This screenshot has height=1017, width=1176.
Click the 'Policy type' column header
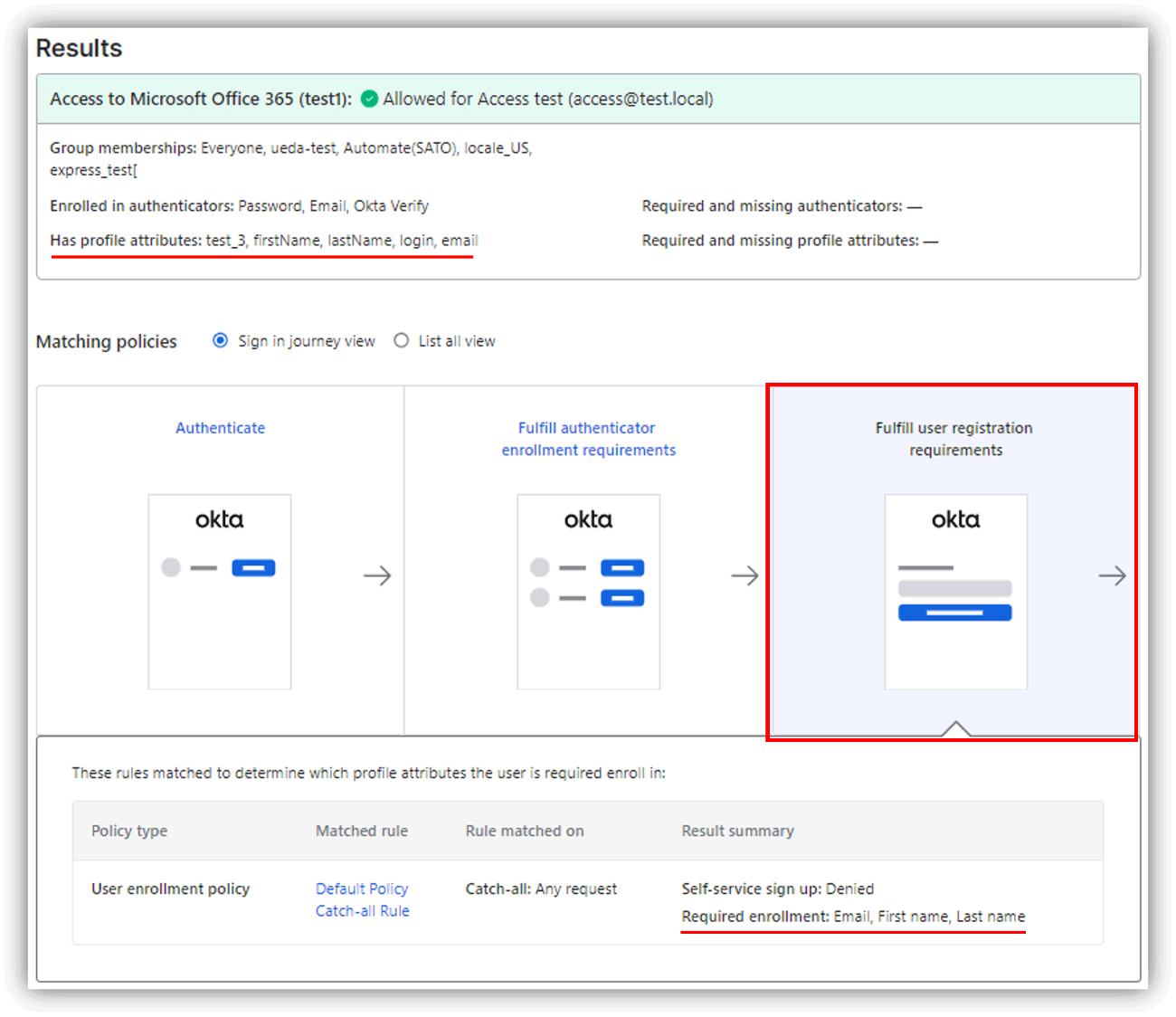(129, 831)
